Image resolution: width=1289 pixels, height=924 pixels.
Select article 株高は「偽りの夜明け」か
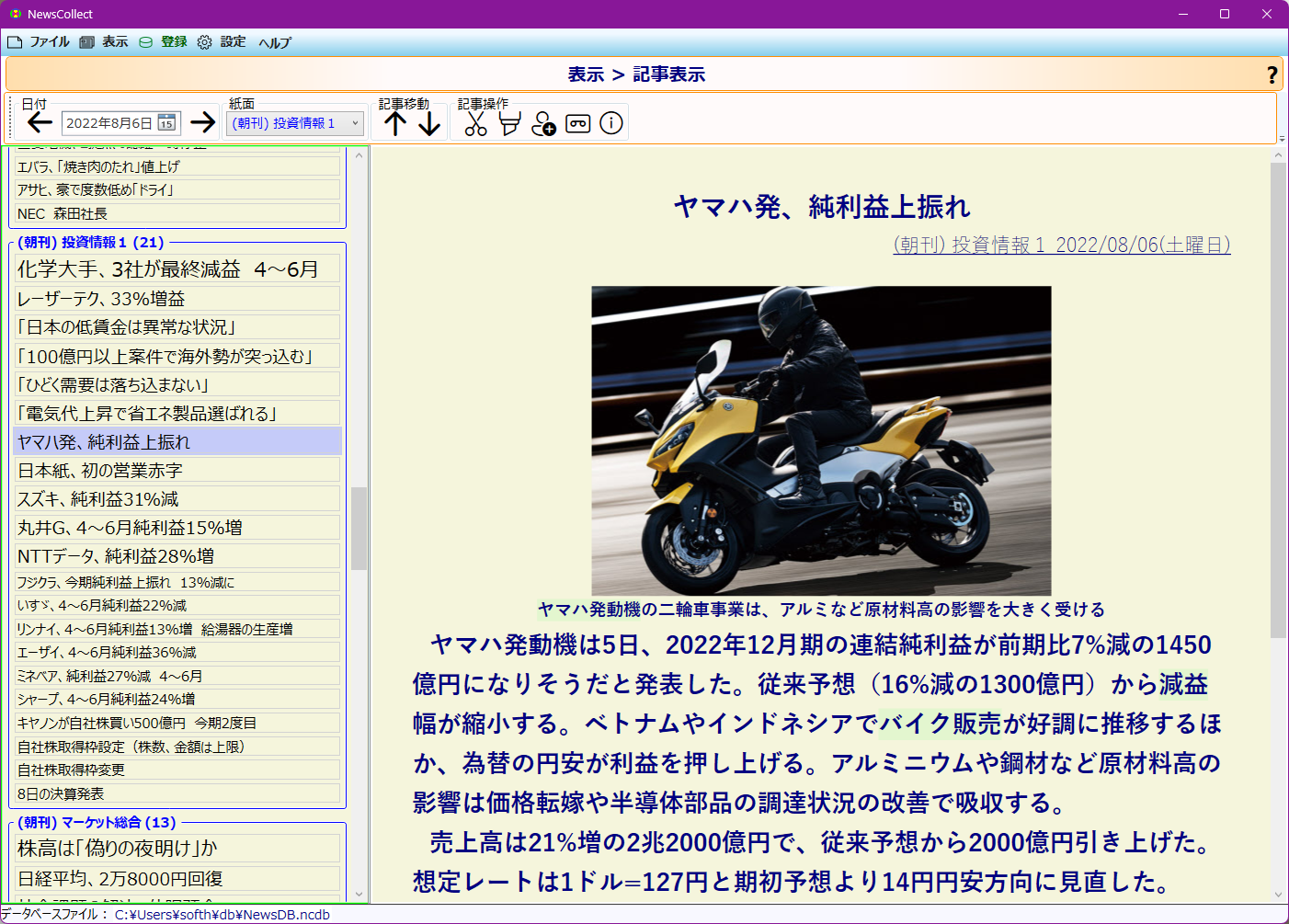coord(177,849)
